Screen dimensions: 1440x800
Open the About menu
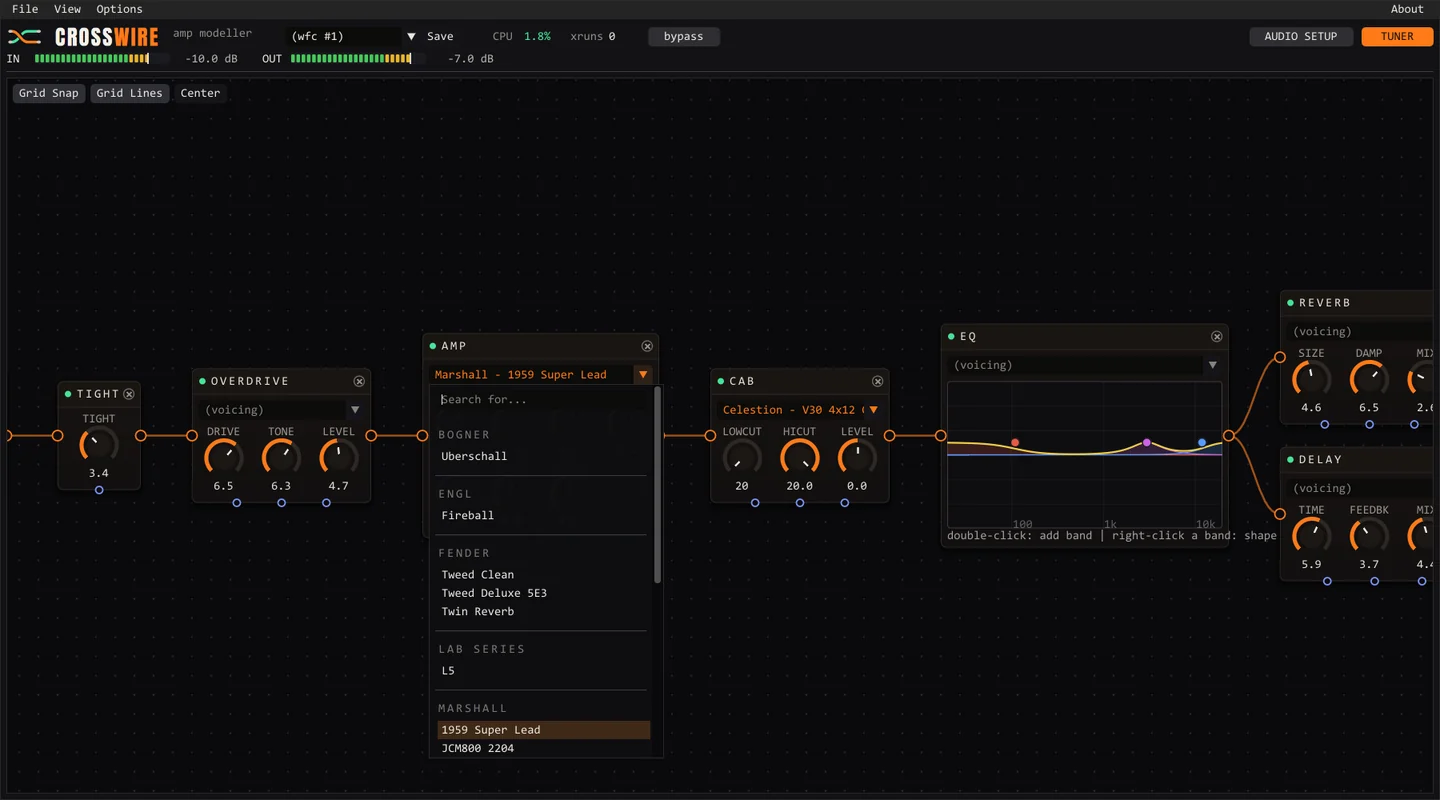point(1407,9)
